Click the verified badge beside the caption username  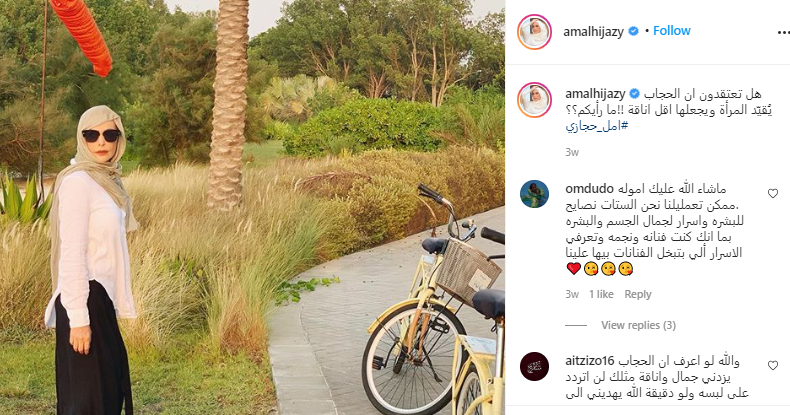click(635, 94)
